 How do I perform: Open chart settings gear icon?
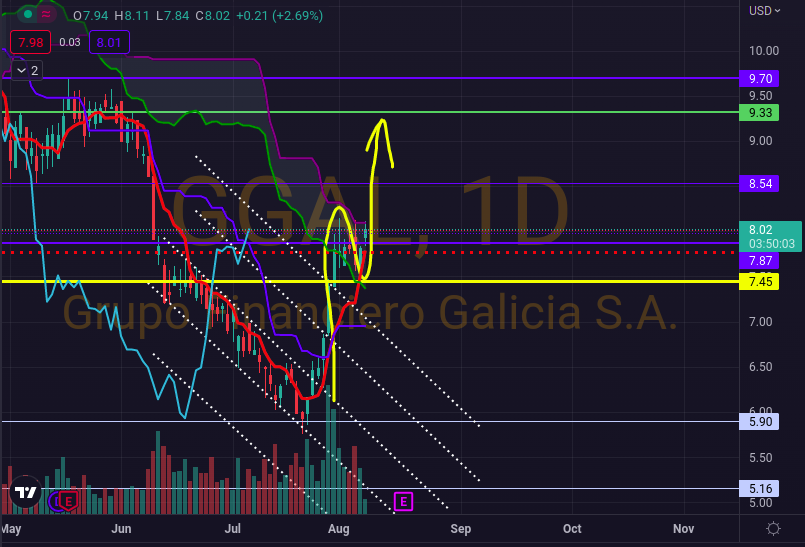point(773,527)
